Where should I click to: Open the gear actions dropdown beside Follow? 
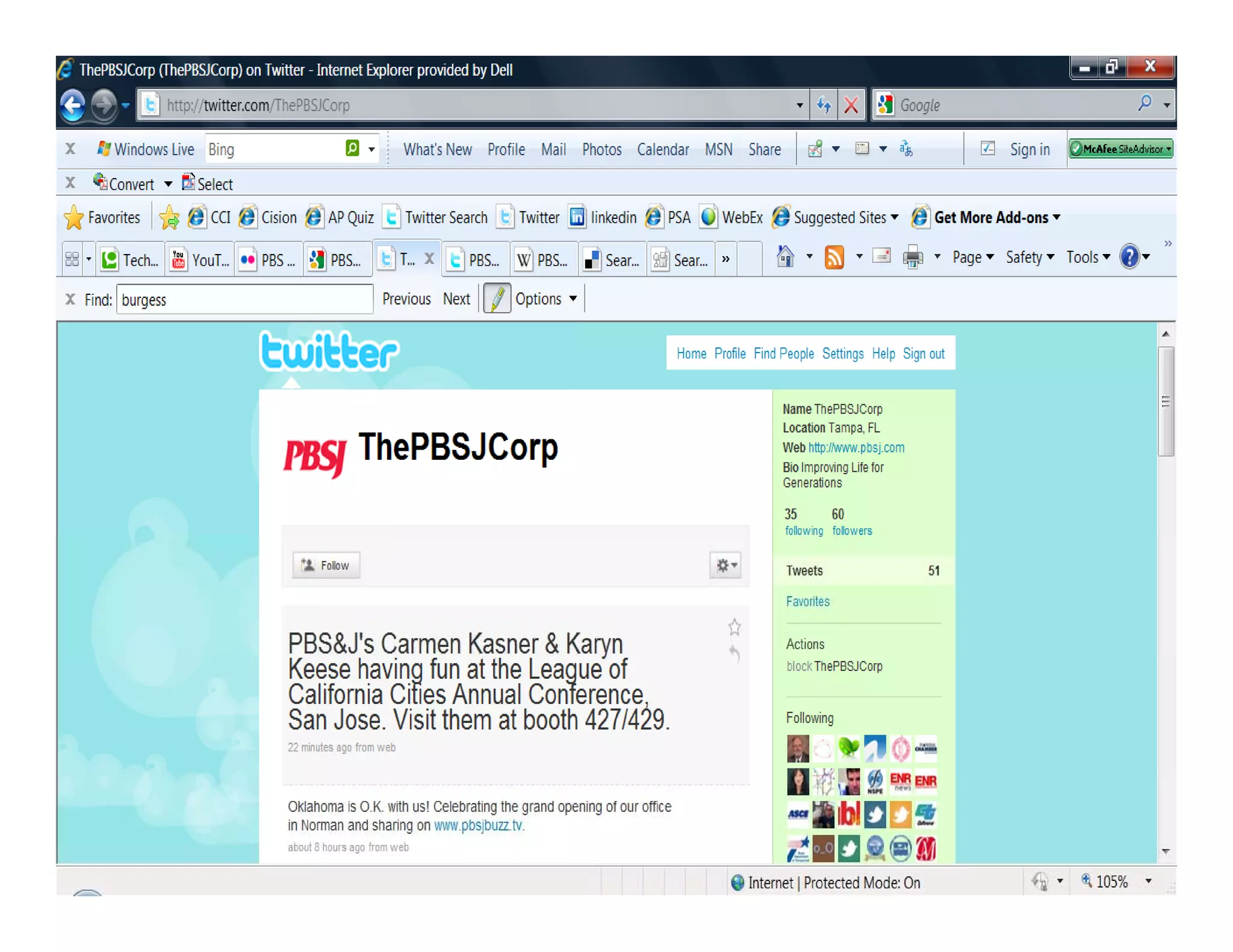(x=725, y=565)
